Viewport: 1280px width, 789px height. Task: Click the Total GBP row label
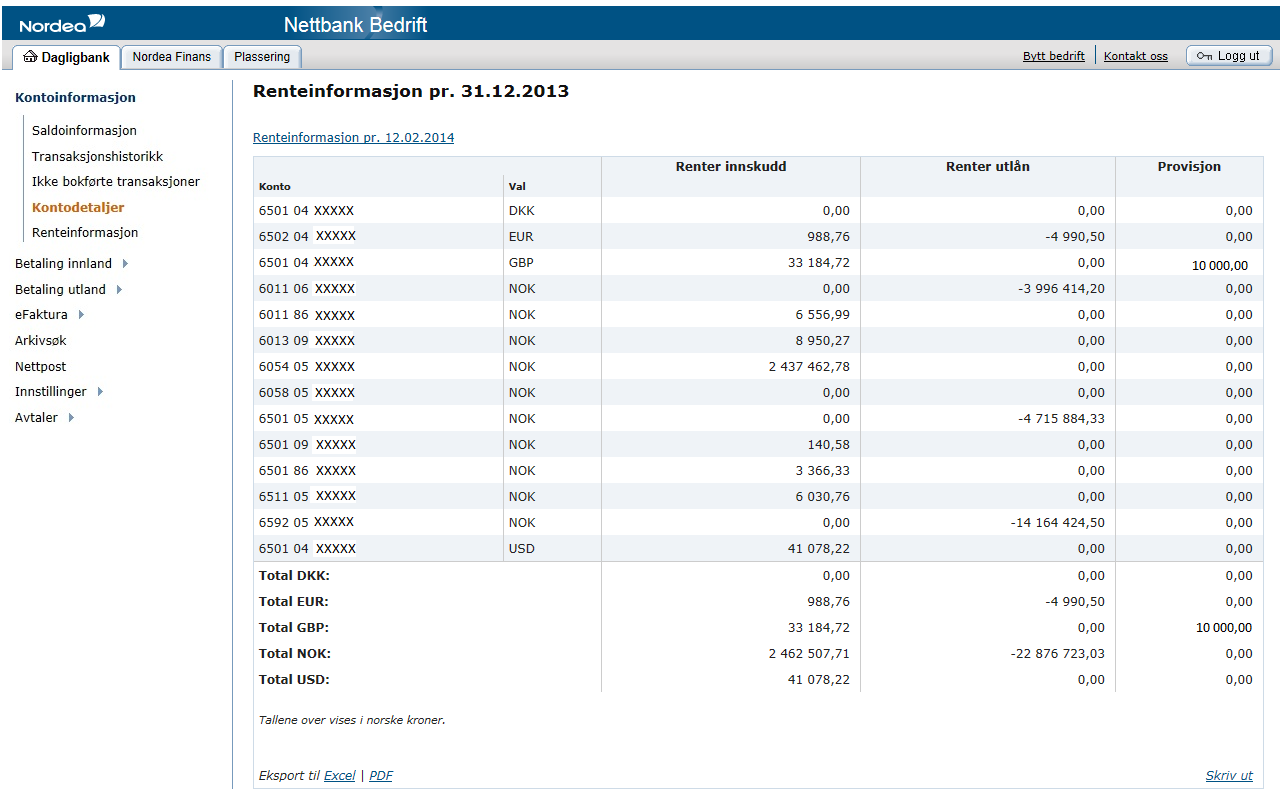294,628
